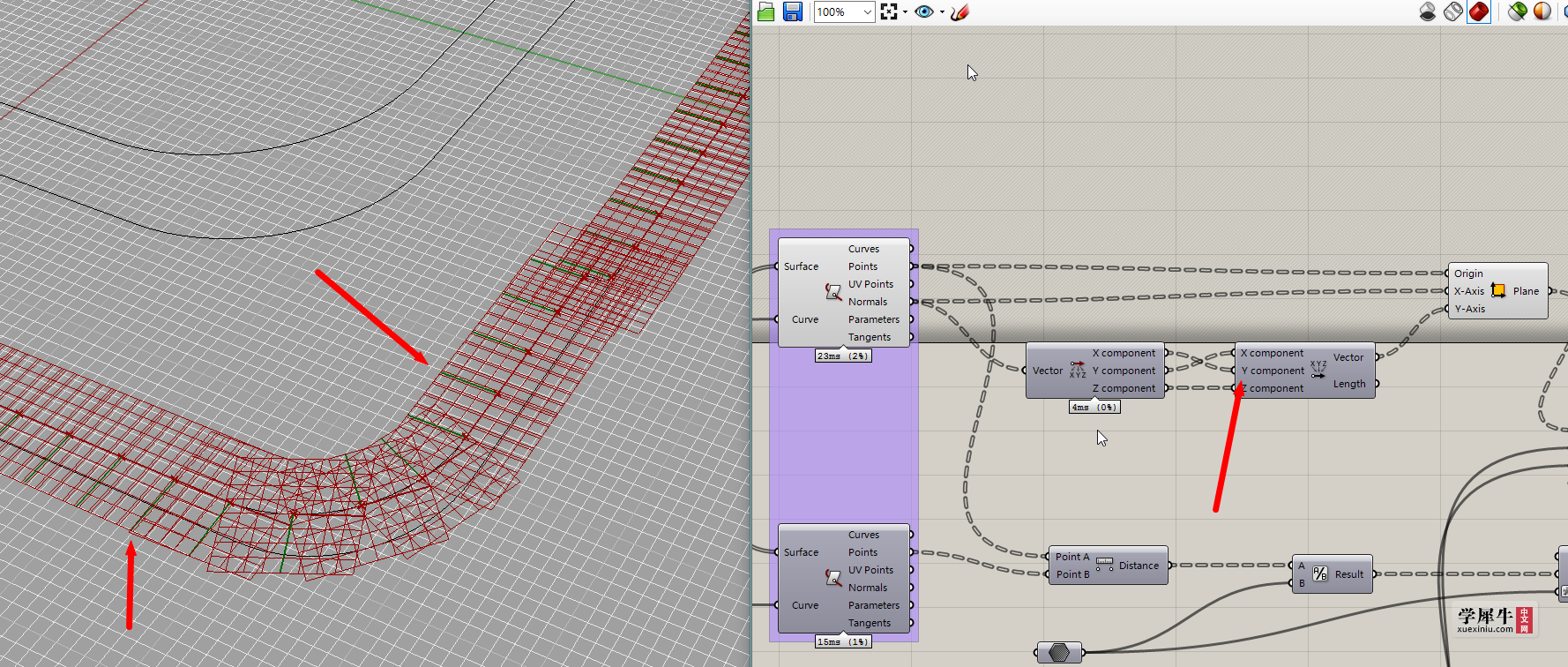Click the icon of the 23ms Surface Curve component
This screenshot has height=667, width=1568.
click(833, 291)
